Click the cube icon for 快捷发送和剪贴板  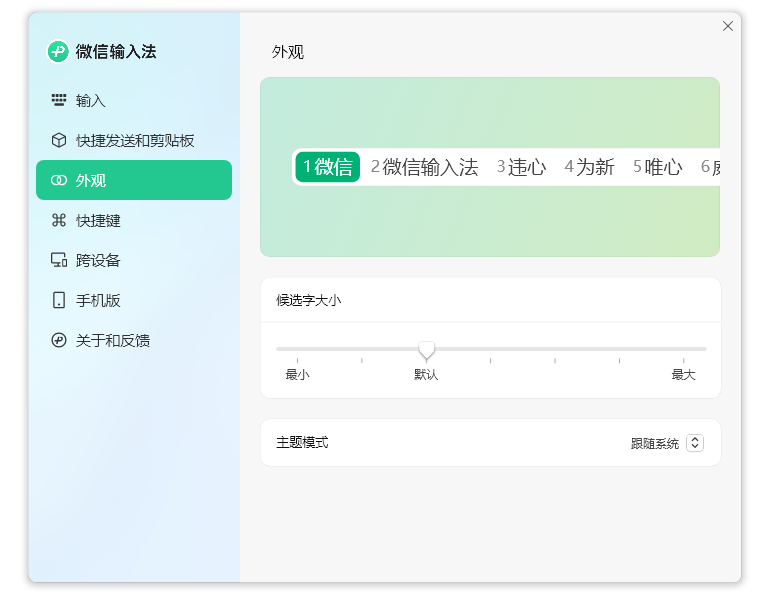click(59, 140)
